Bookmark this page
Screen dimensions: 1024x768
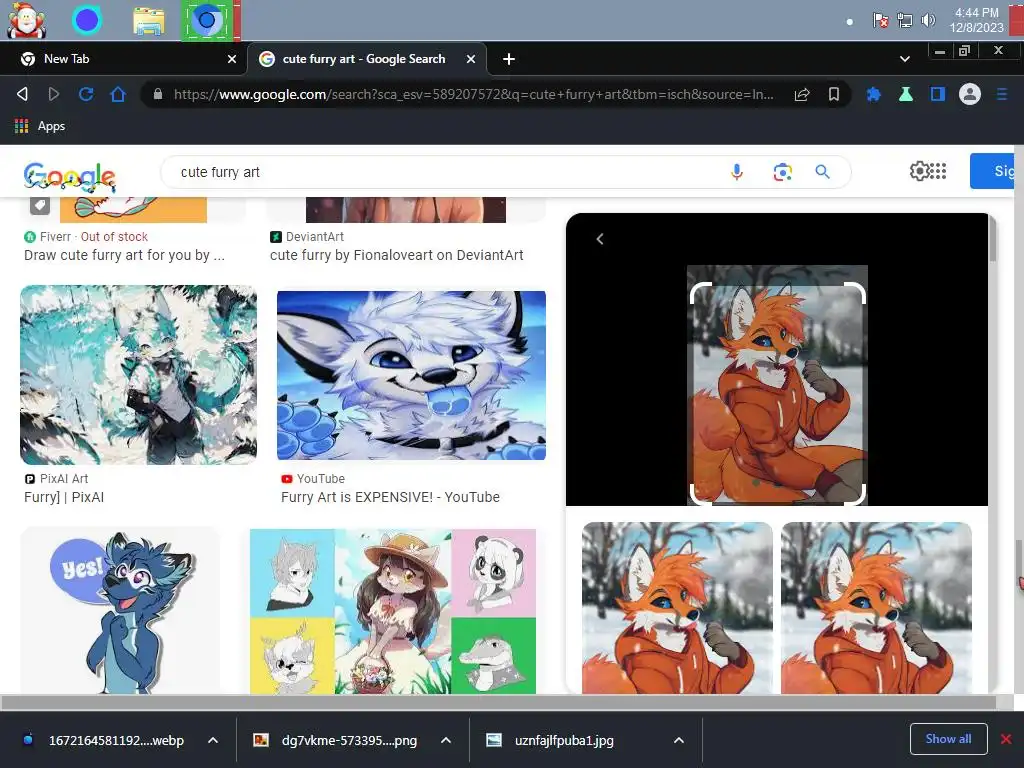click(x=834, y=94)
